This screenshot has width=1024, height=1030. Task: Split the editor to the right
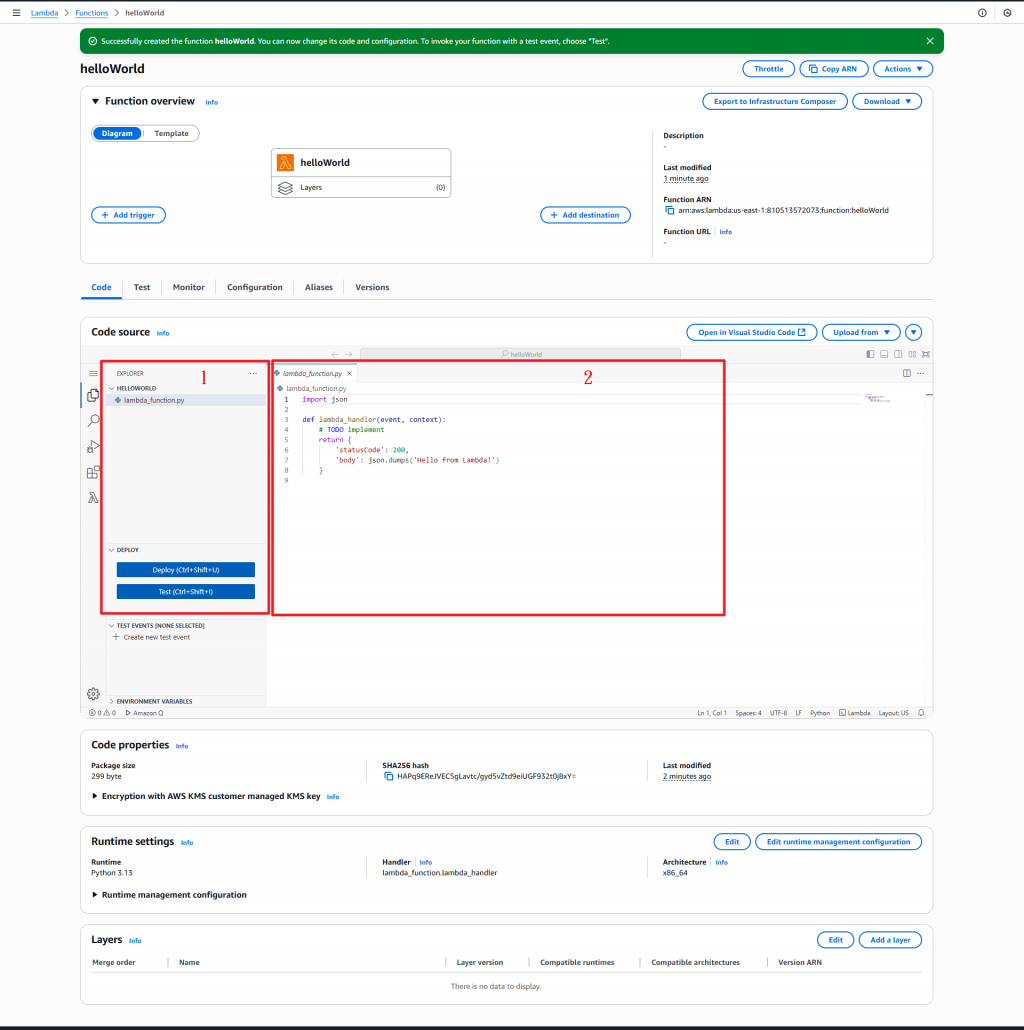pos(906,373)
